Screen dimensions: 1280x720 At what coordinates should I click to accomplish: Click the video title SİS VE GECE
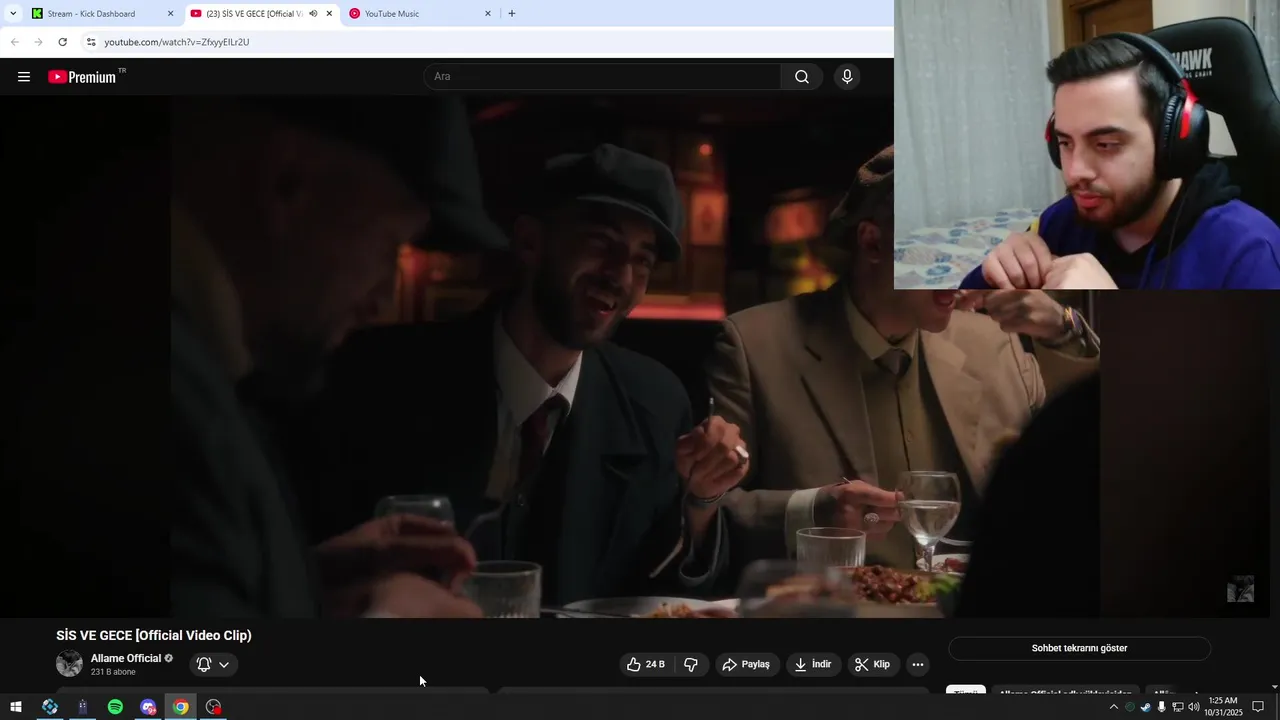154,635
